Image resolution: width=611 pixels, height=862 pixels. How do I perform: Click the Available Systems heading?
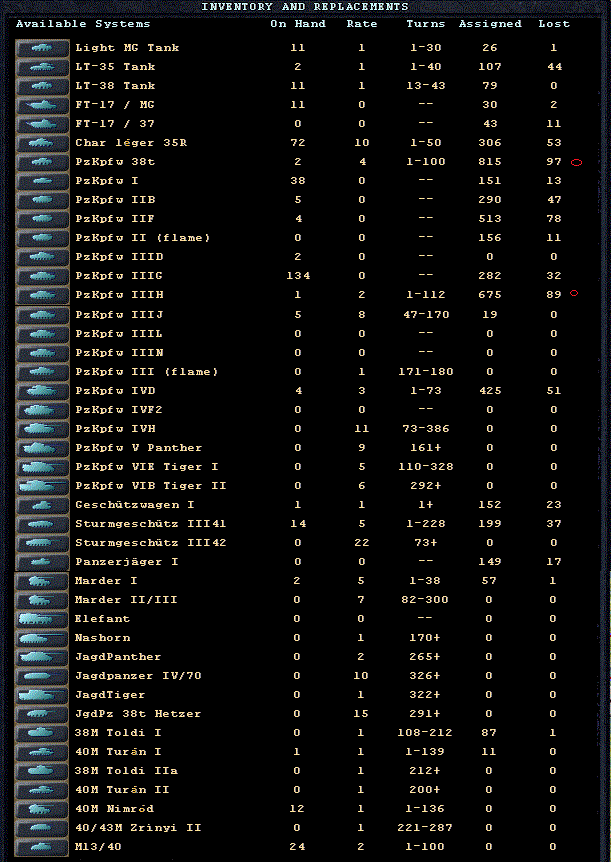pyautogui.click(x=82, y=24)
